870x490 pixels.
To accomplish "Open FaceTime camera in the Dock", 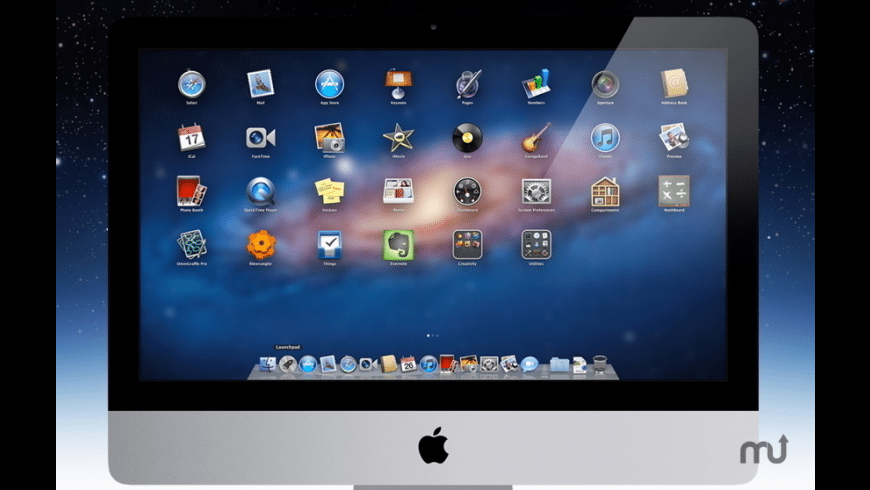I will tap(368, 365).
